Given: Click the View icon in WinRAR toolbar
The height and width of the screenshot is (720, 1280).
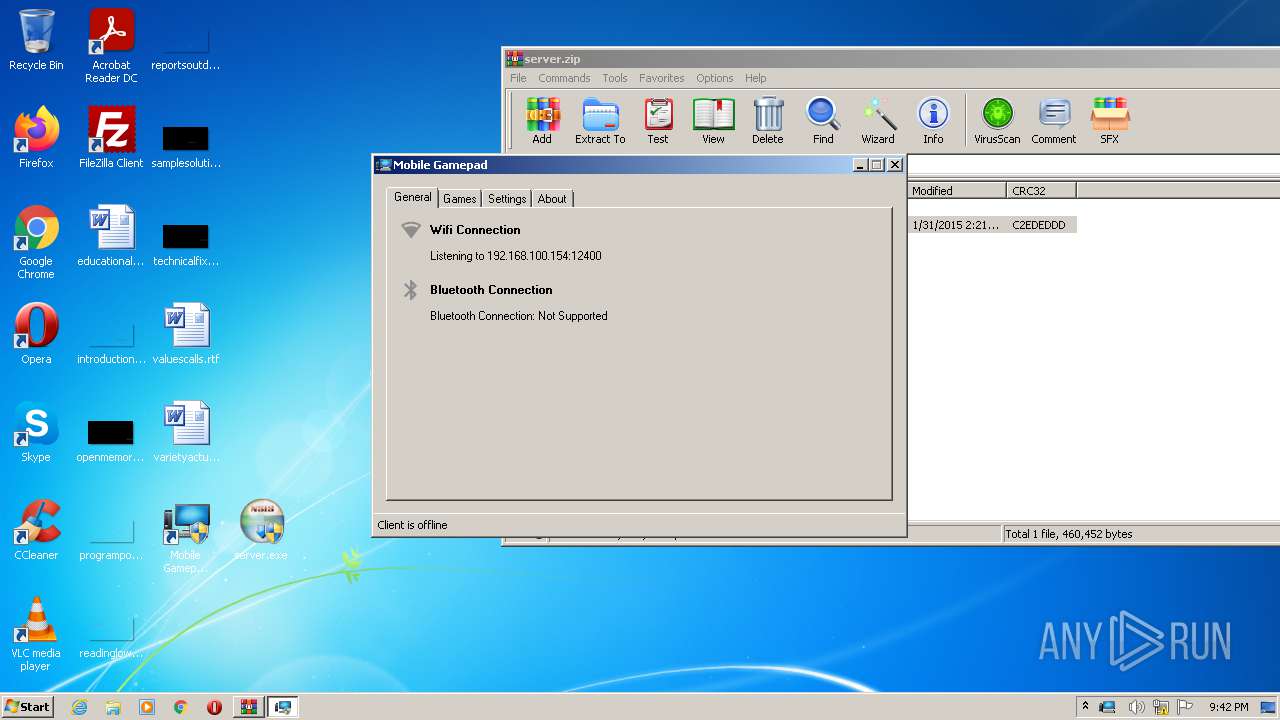Looking at the screenshot, I should click(713, 121).
